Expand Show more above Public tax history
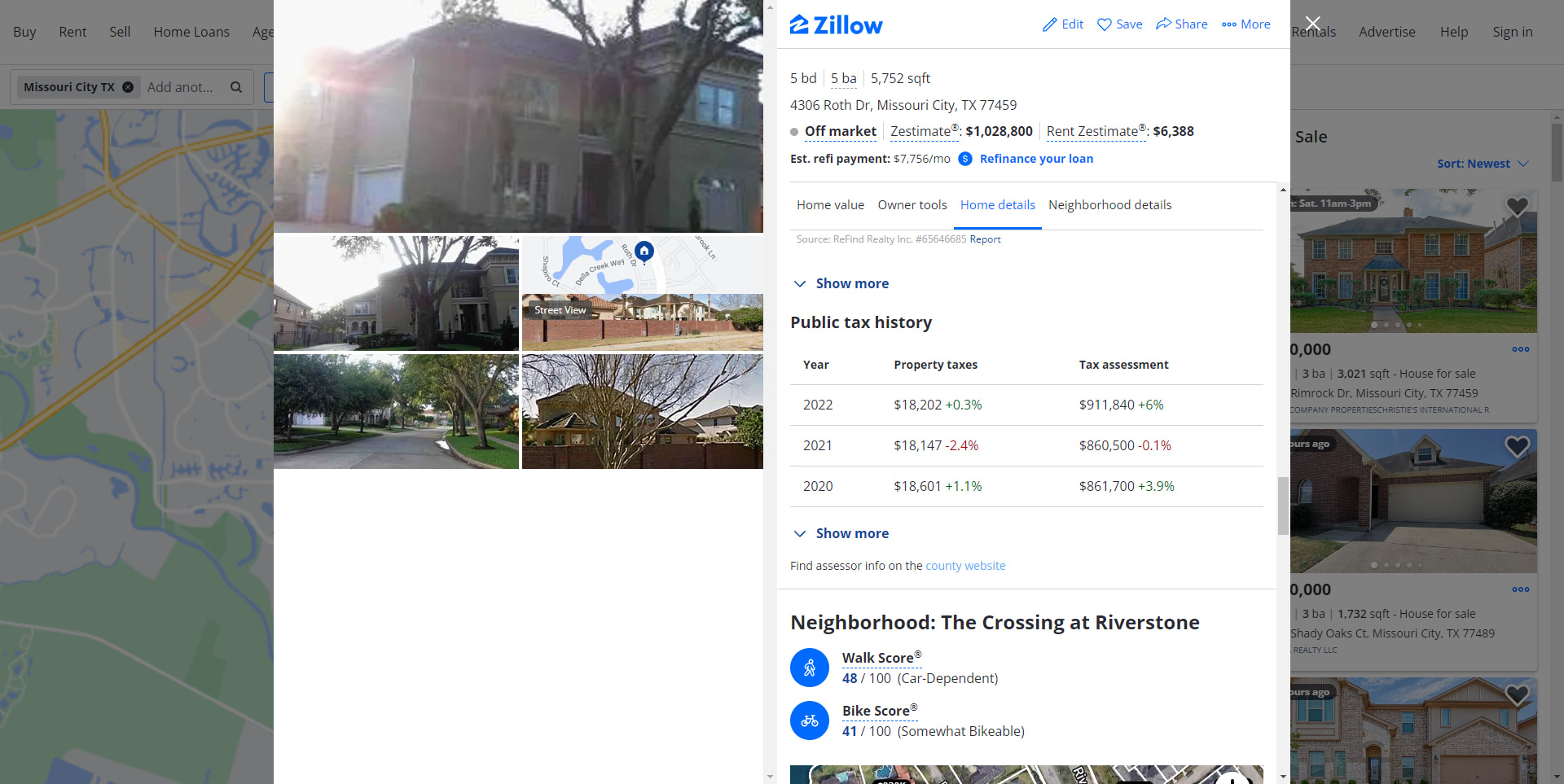 tap(841, 283)
